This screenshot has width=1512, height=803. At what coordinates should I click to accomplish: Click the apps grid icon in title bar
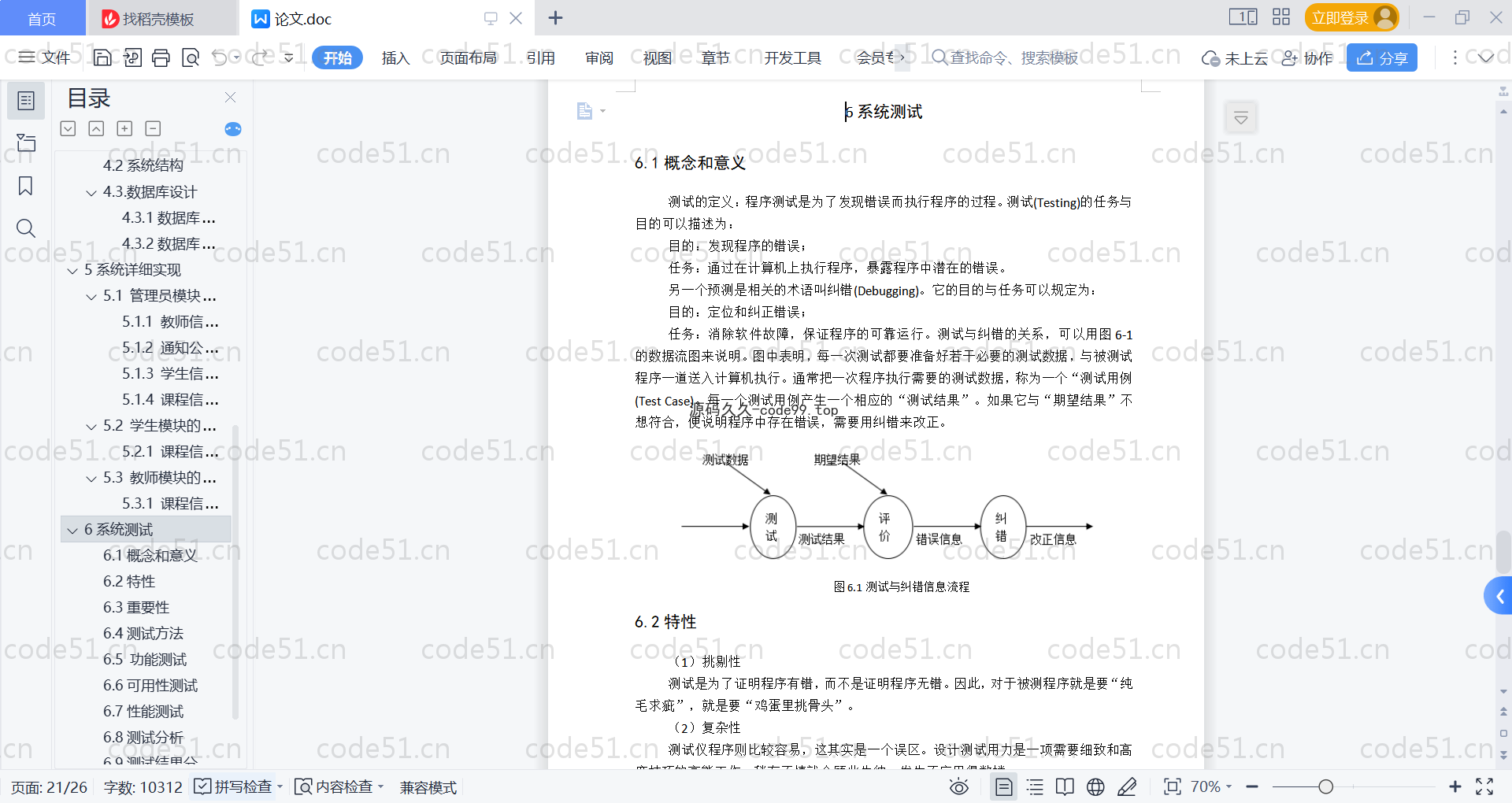pos(1281,17)
